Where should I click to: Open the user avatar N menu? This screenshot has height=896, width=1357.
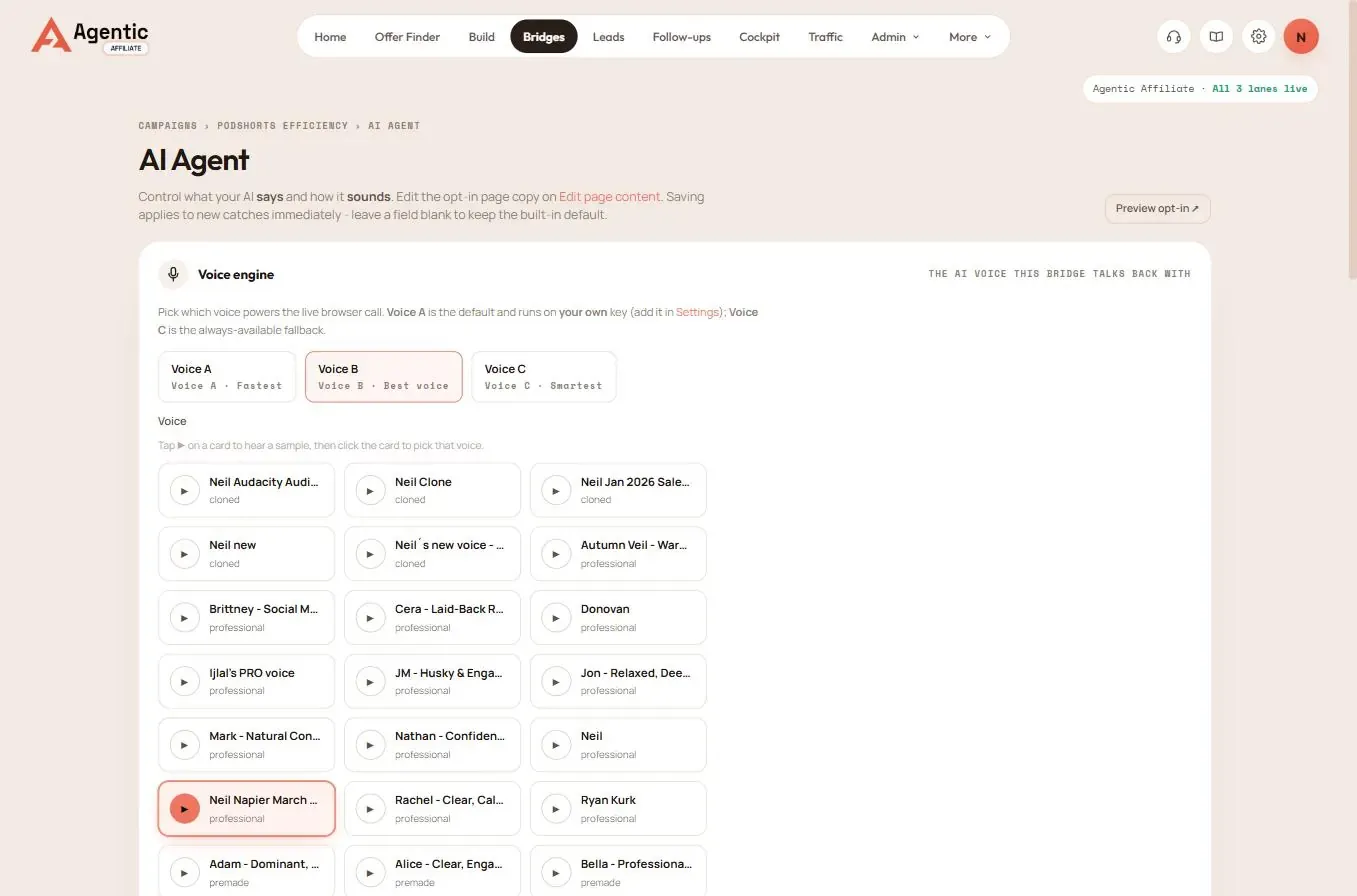pyautogui.click(x=1301, y=37)
